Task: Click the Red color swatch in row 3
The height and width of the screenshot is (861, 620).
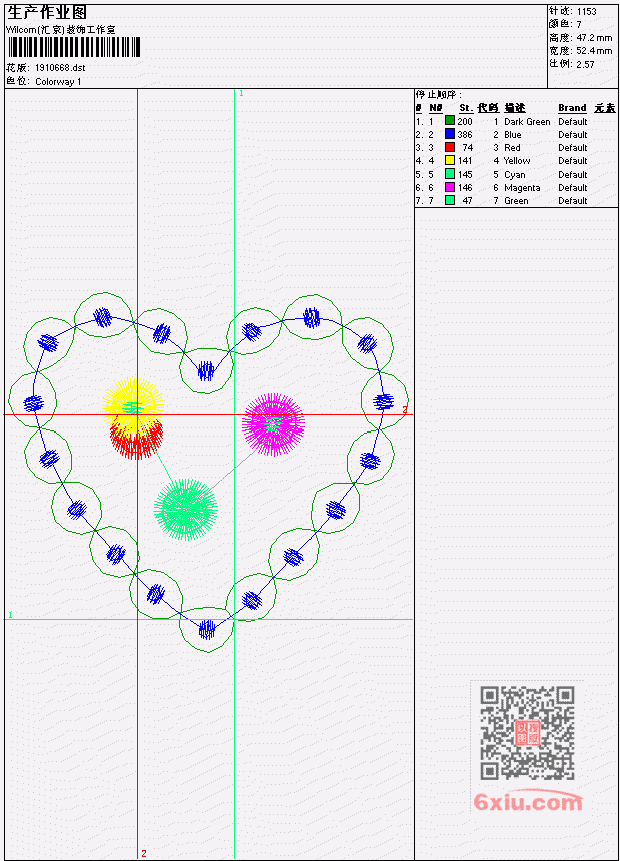Action: pyautogui.click(x=450, y=148)
